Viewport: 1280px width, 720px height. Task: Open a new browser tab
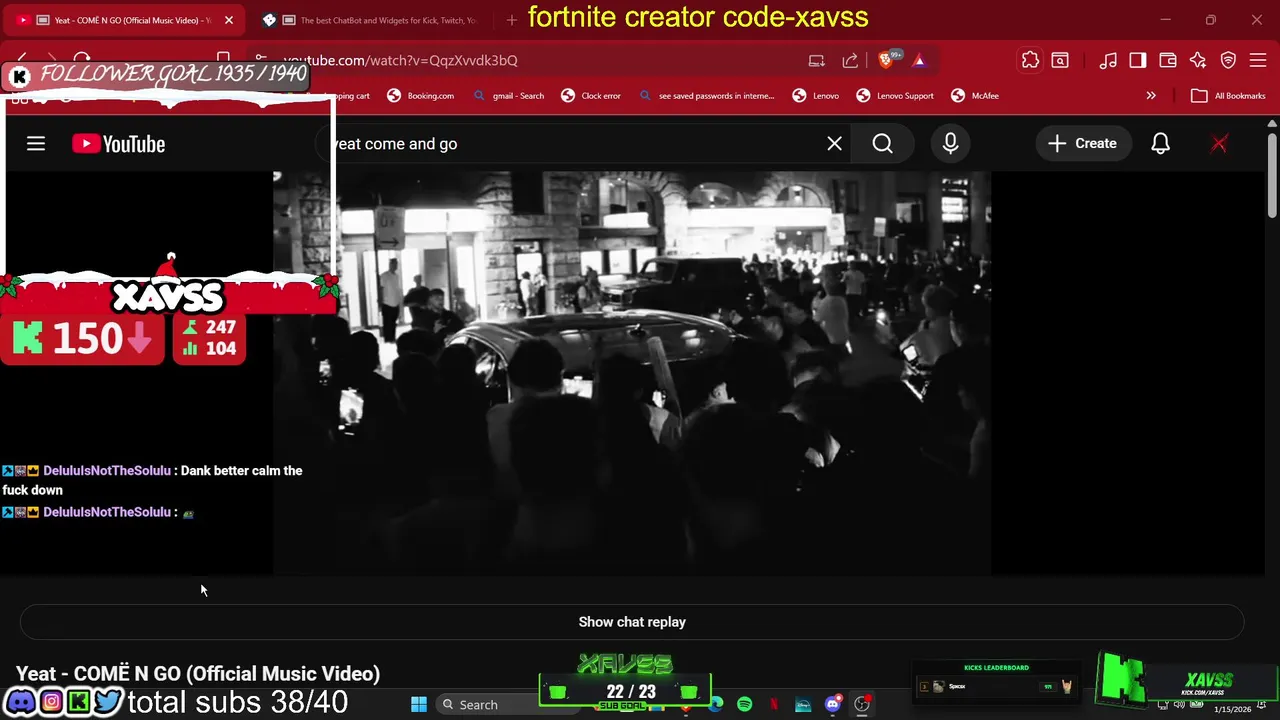(511, 20)
